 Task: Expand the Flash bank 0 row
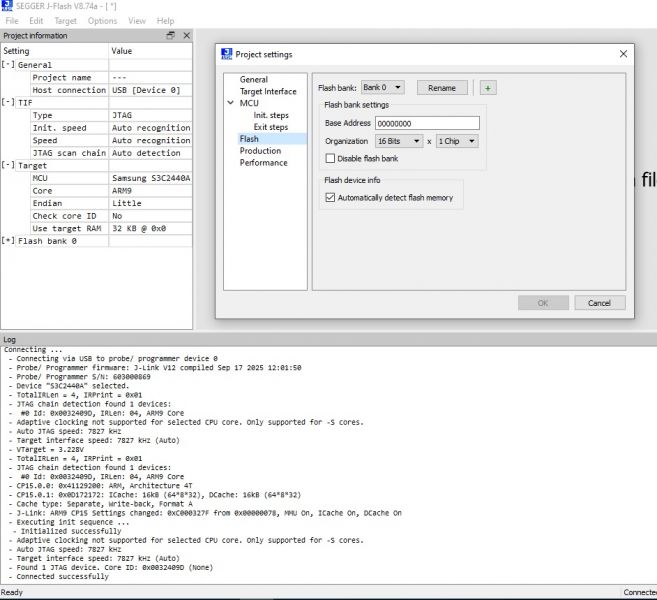coord(8,241)
